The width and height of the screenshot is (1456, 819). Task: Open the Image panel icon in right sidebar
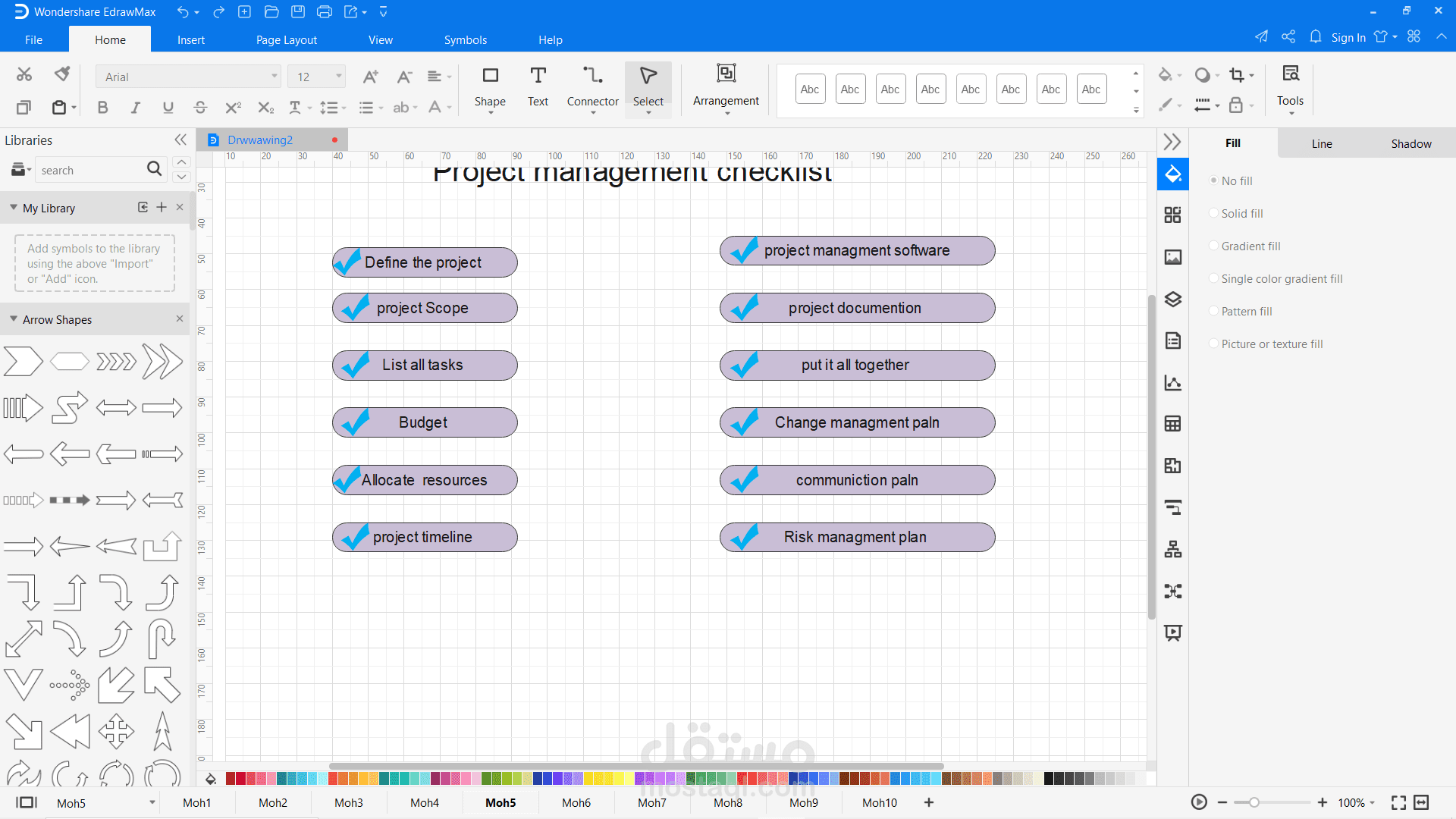click(x=1173, y=257)
